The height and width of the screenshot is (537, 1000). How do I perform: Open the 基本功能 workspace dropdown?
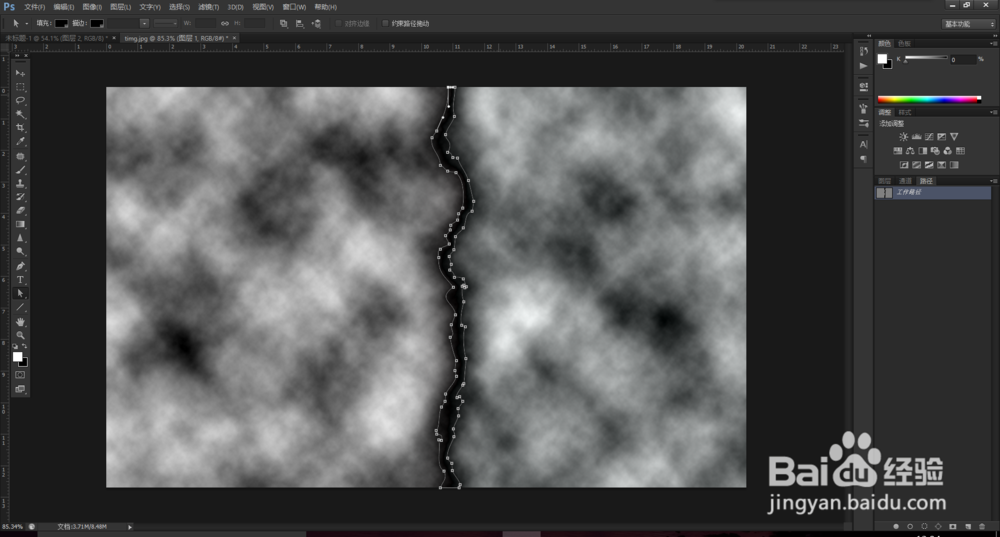click(968, 24)
